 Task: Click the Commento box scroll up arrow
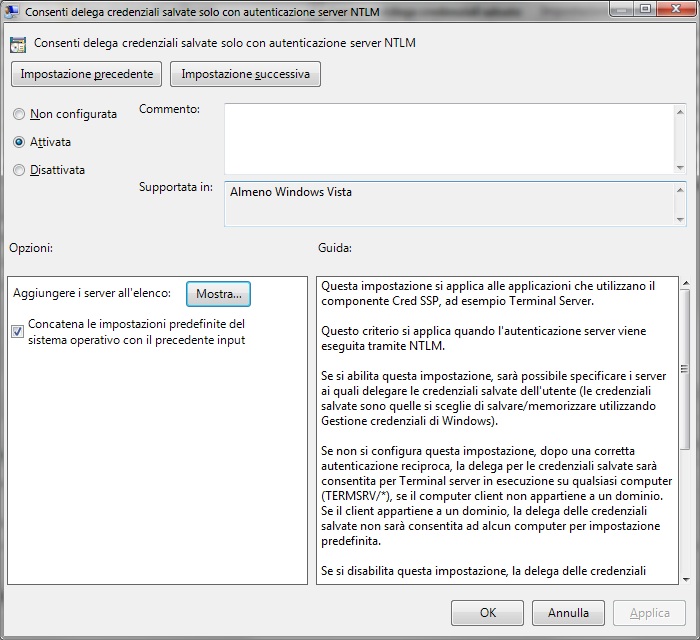[680, 112]
